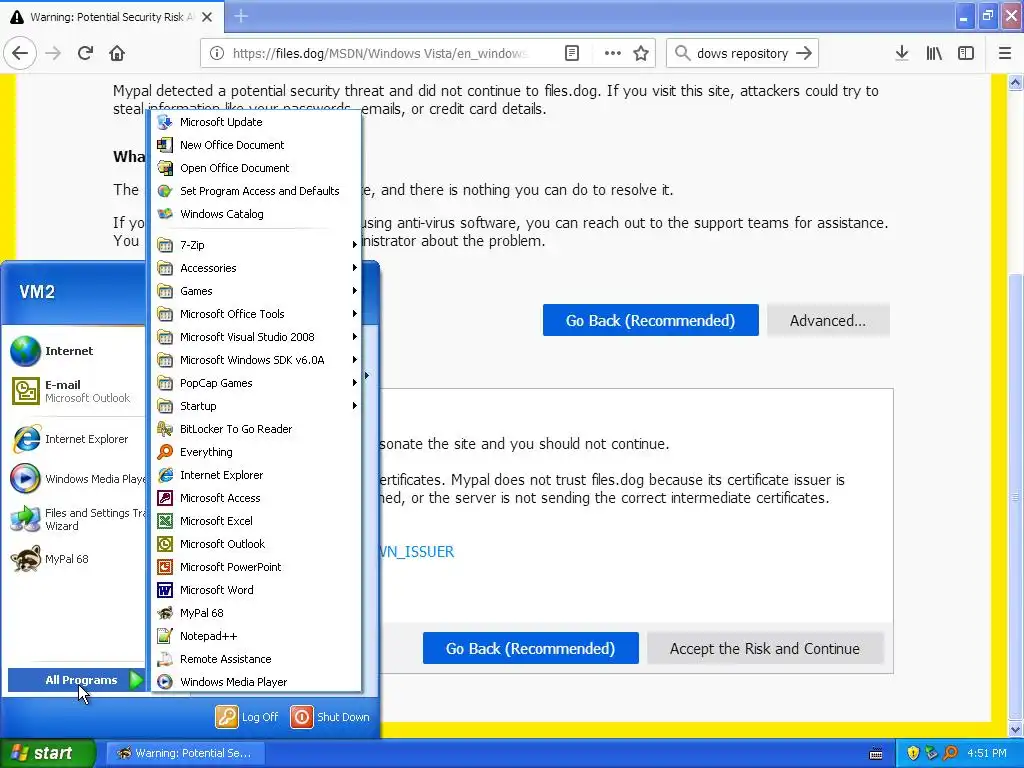This screenshot has height=768, width=1024.
Task: Open Set Program Access and Defaults
Action: [x=256, y=191]
